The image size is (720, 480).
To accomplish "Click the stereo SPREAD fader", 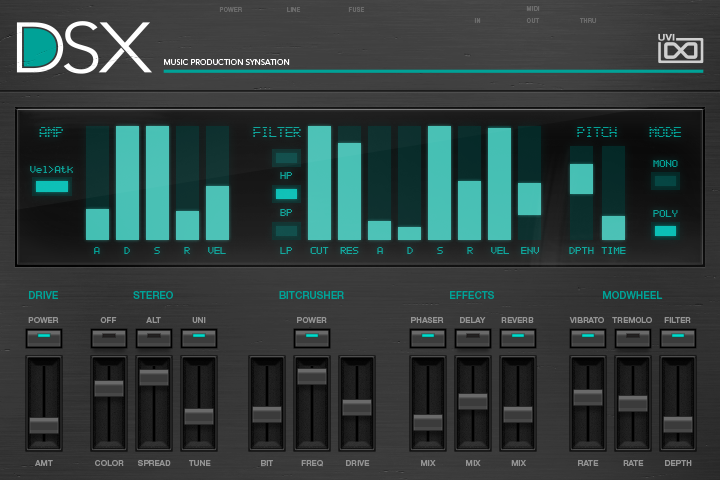I will click(154, 377).
